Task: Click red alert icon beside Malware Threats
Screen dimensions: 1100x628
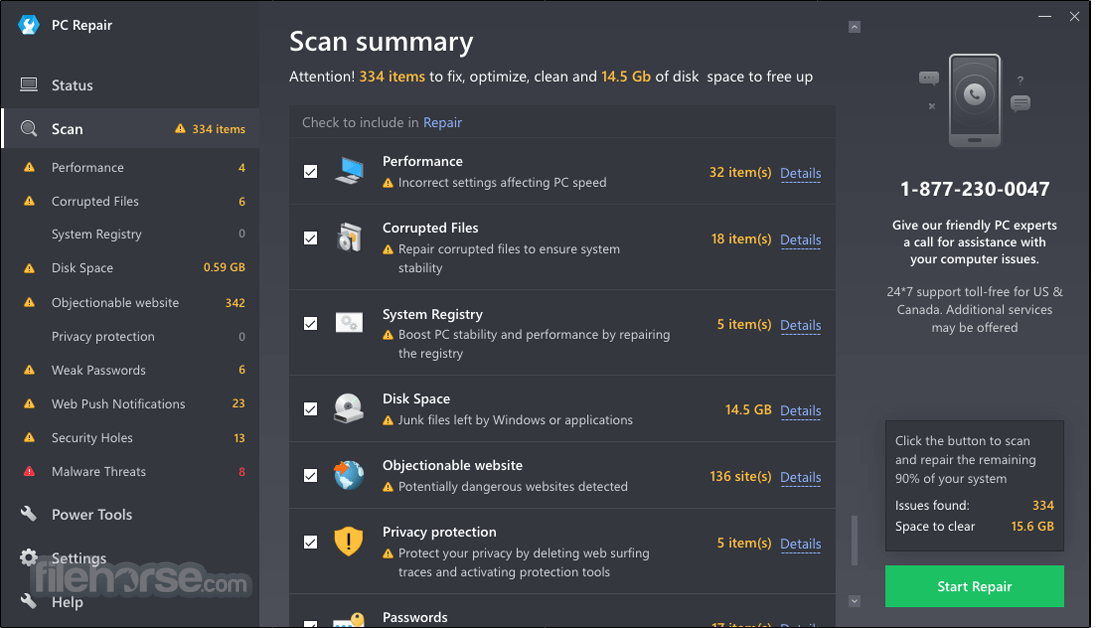Action: point(29,472)
